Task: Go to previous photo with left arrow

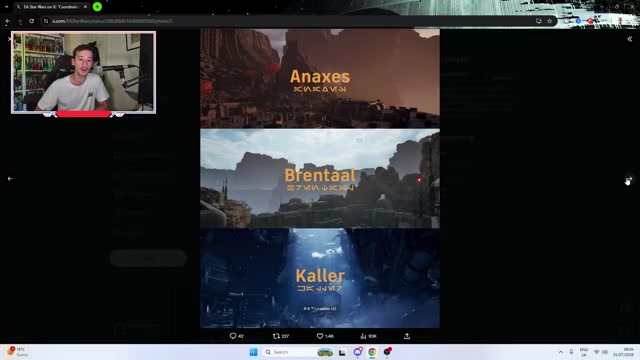Action: [x=10, y=179]
